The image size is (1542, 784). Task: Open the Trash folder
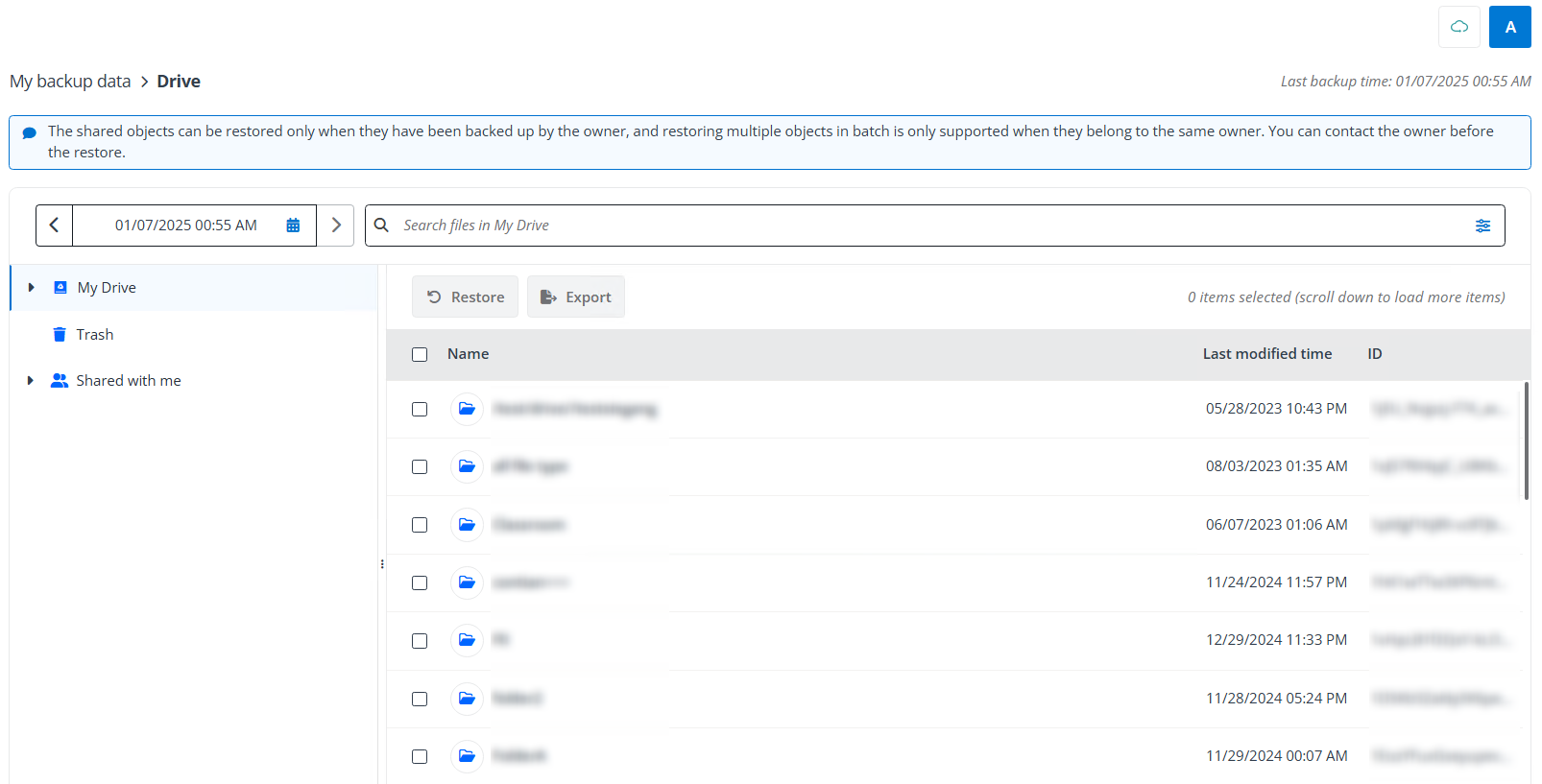pos(94,335)
